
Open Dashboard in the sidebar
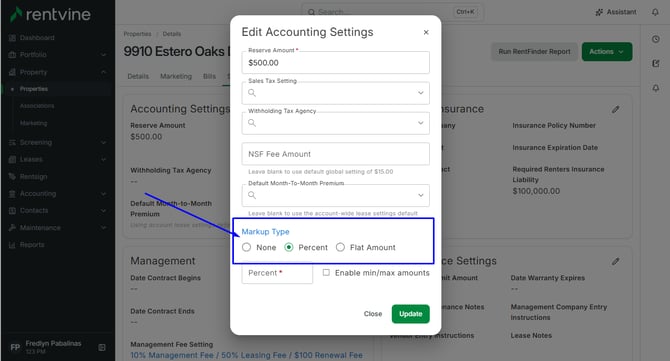pos(37,38)
